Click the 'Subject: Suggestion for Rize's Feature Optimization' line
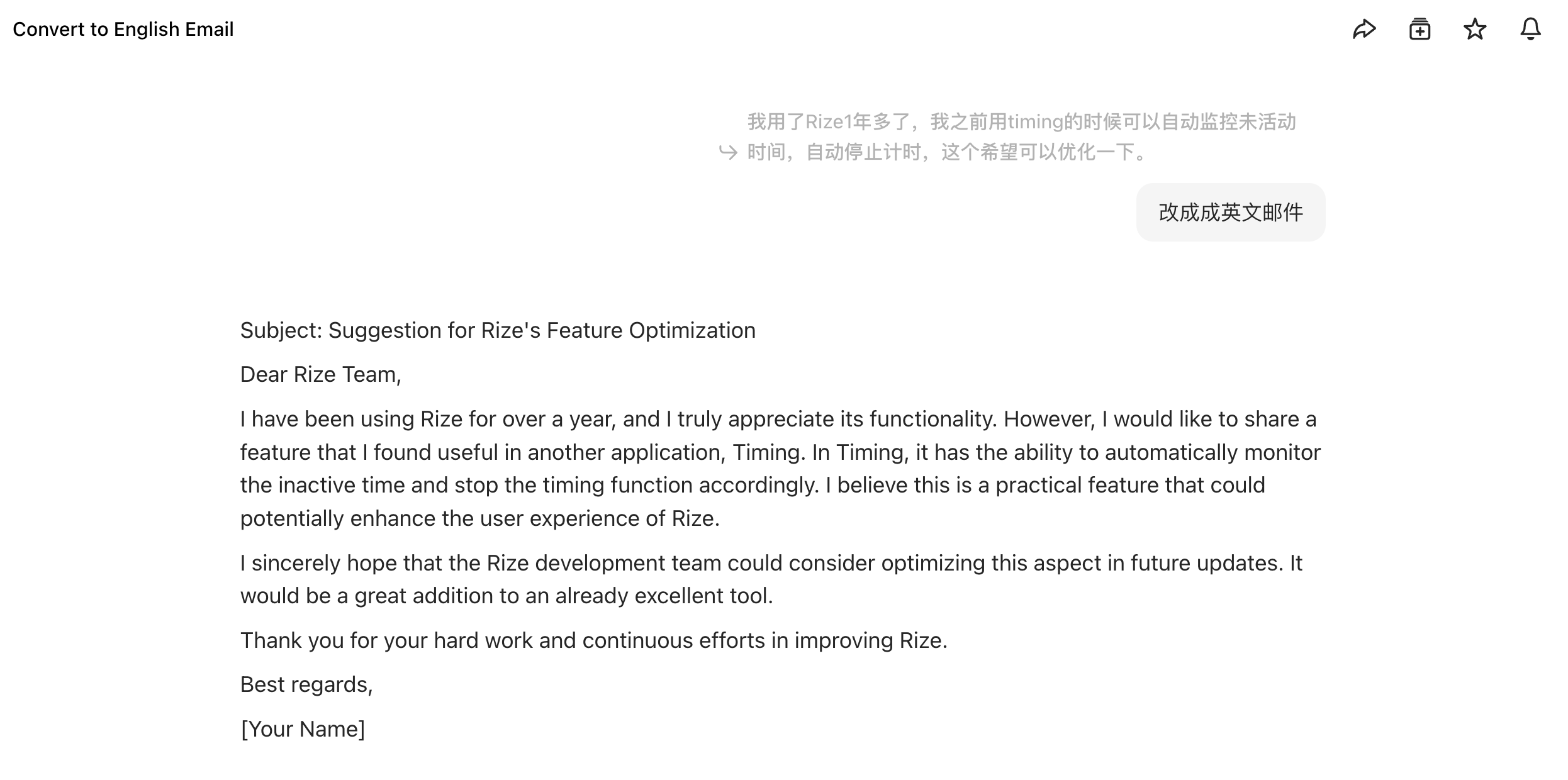 tap(497, 330)
